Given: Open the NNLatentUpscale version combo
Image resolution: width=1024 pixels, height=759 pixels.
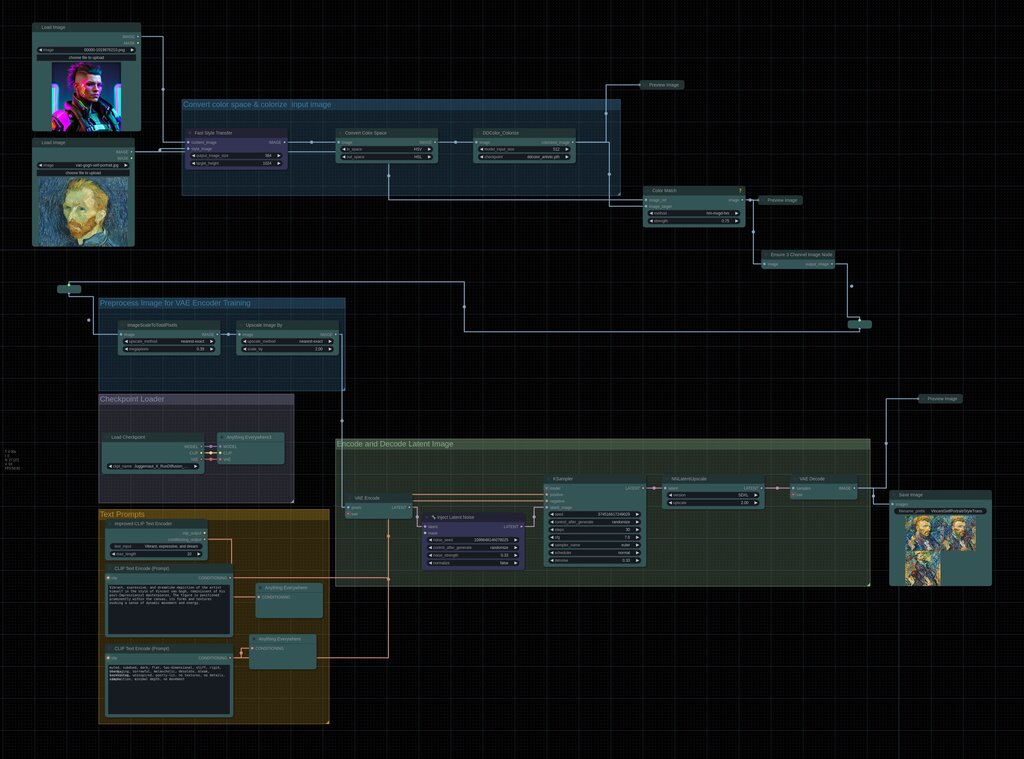Looking at the screenshot, I should pos(712,495).
